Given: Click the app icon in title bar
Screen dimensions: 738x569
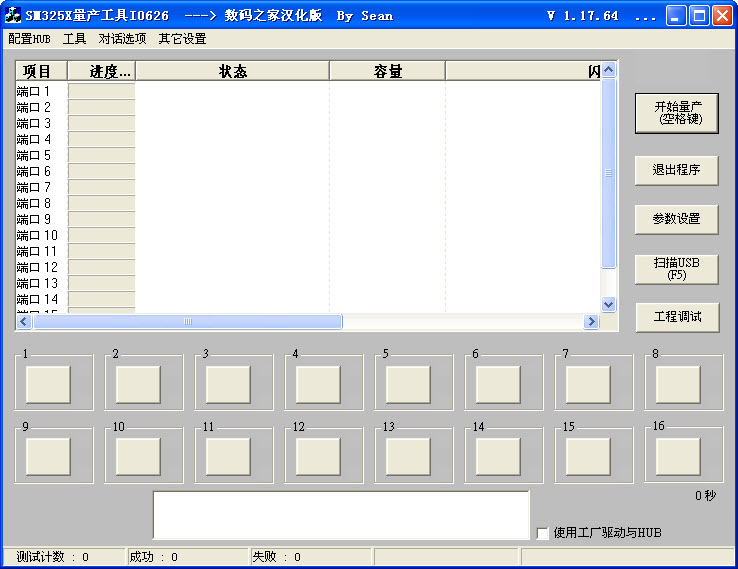Looking at the screenshot, I should point(12,15).
